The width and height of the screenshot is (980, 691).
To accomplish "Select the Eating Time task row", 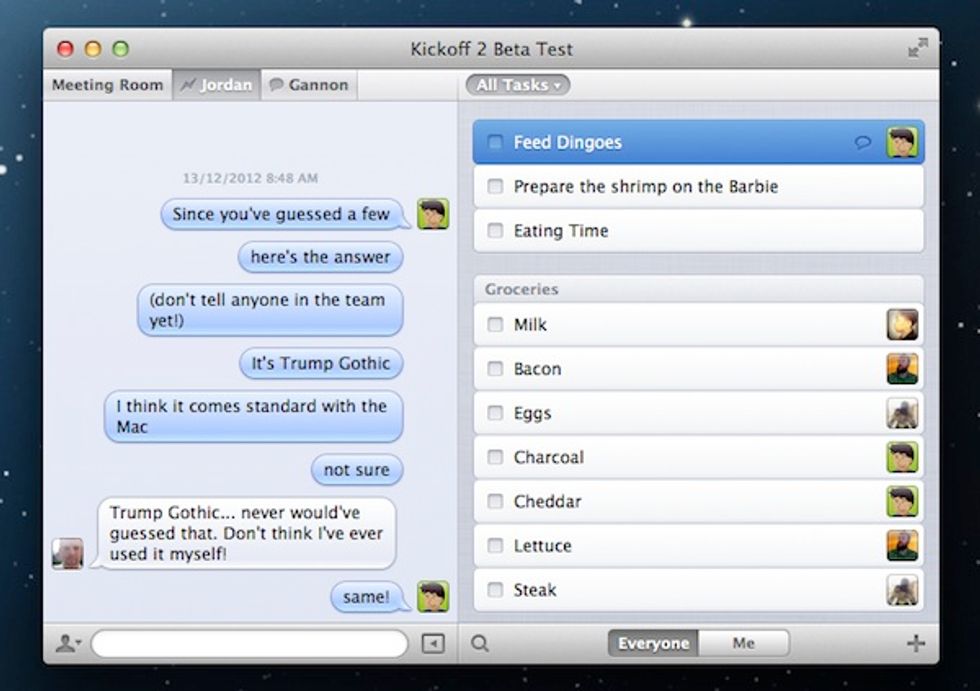I will click(698, 231).
